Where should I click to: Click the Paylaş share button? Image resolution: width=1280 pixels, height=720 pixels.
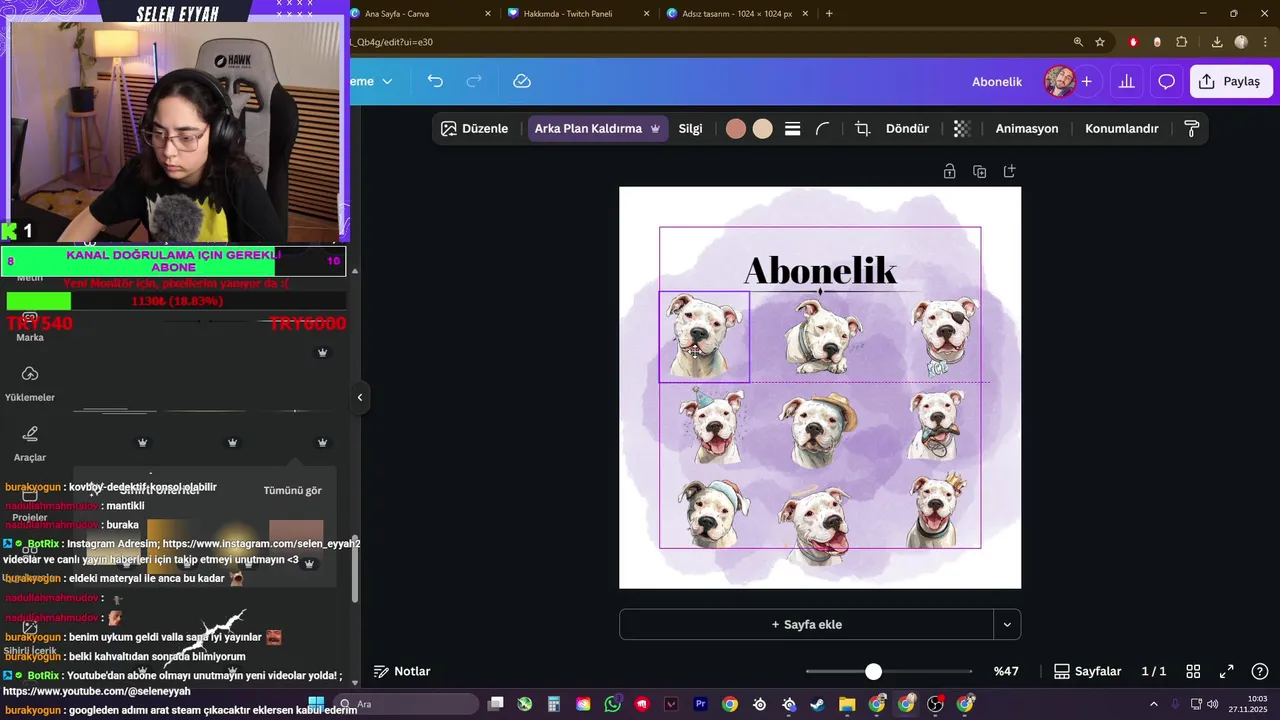click(x=1230, y=81)
